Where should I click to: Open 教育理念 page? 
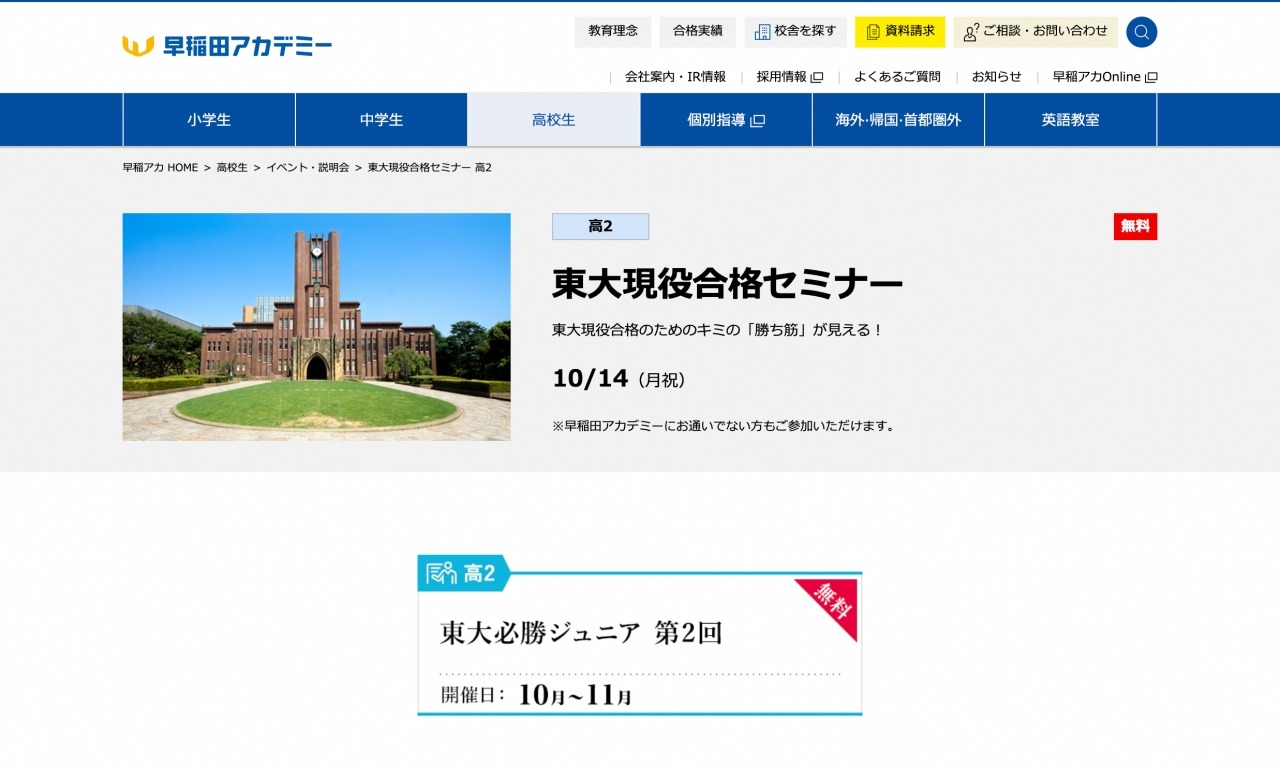[613, 32]
